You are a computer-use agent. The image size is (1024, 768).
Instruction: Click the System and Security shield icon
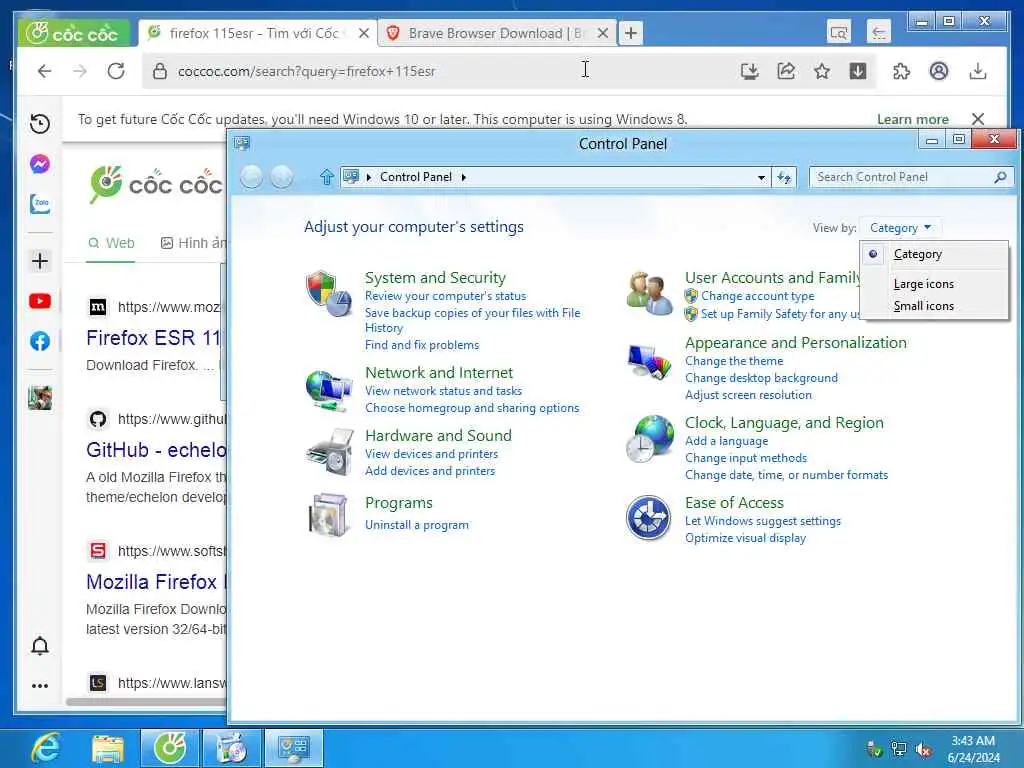click(328, 293)
